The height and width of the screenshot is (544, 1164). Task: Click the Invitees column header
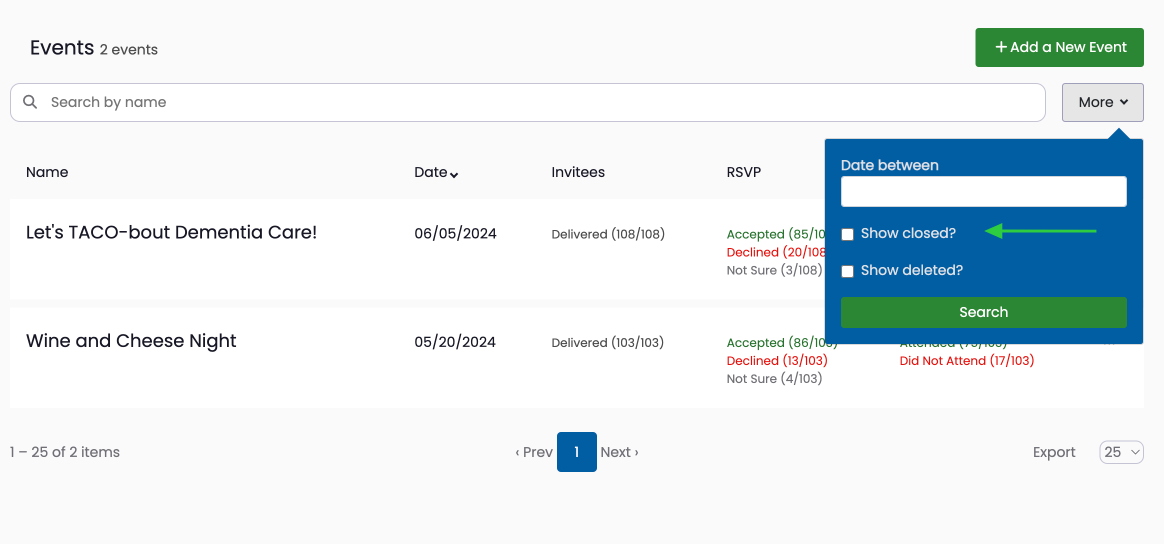tap(578, 172)
